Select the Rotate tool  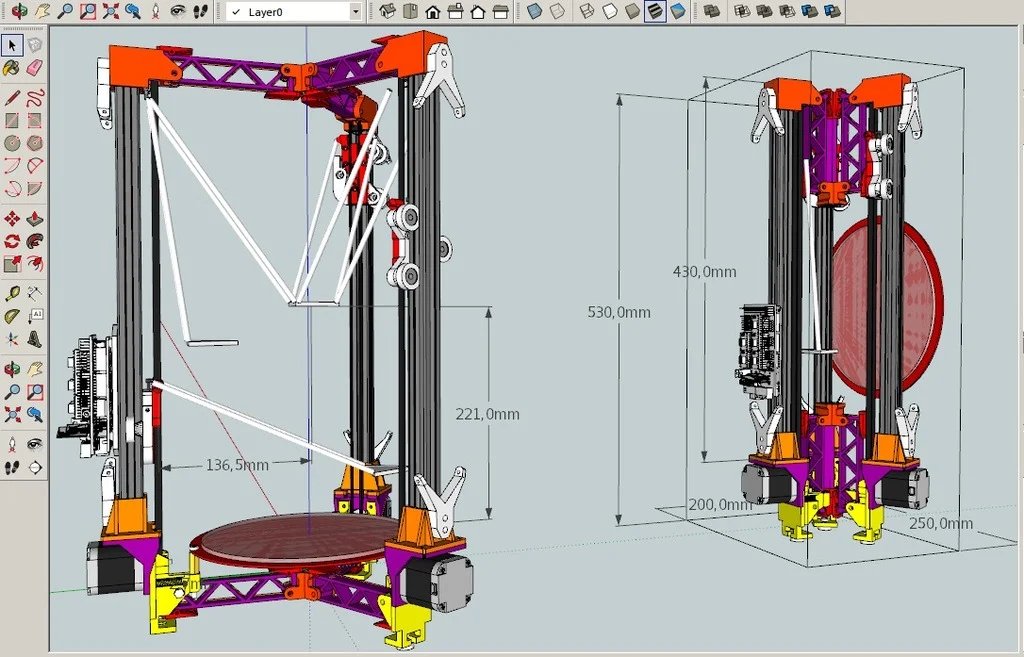[x=11, y=242]
